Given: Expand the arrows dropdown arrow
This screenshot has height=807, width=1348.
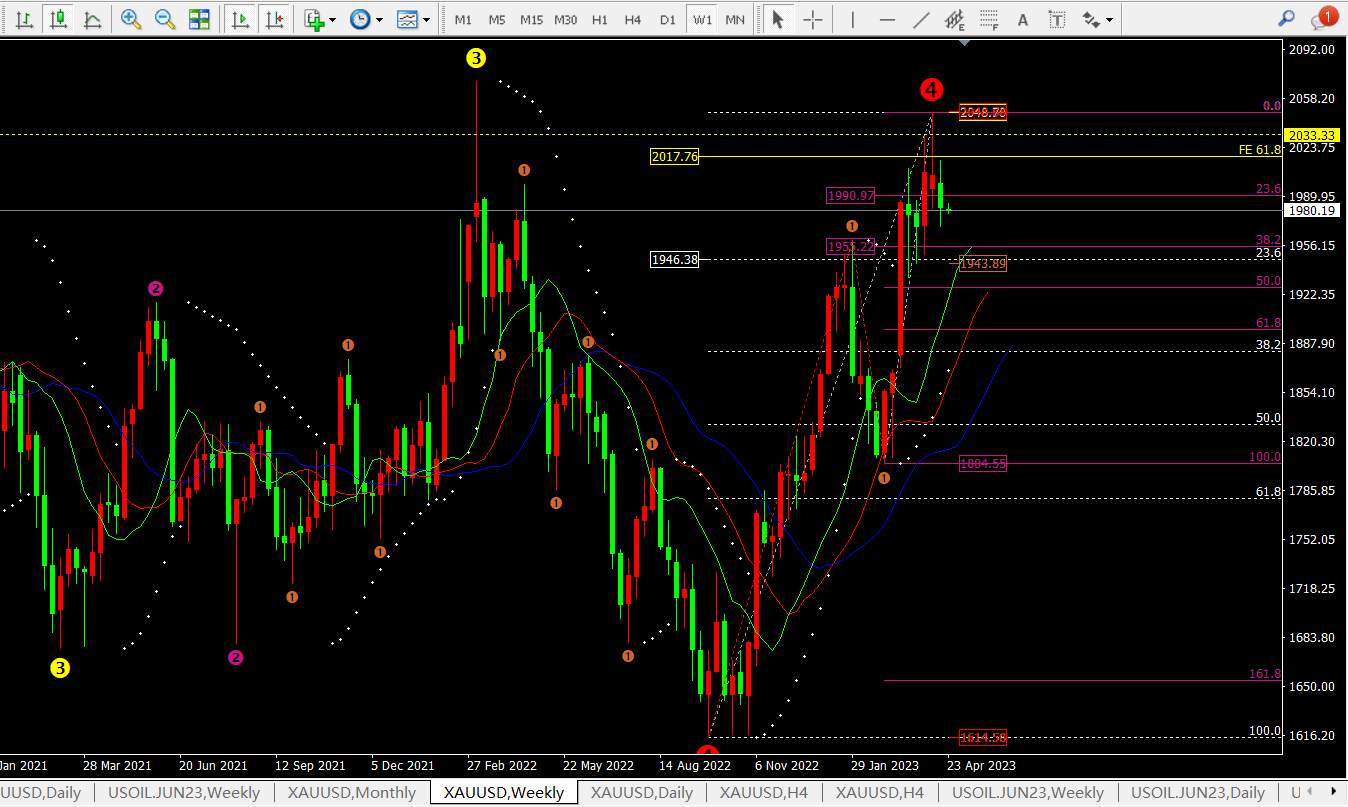Looking at the screenshot, I should pyautogui.click(x=1109, y=19).
